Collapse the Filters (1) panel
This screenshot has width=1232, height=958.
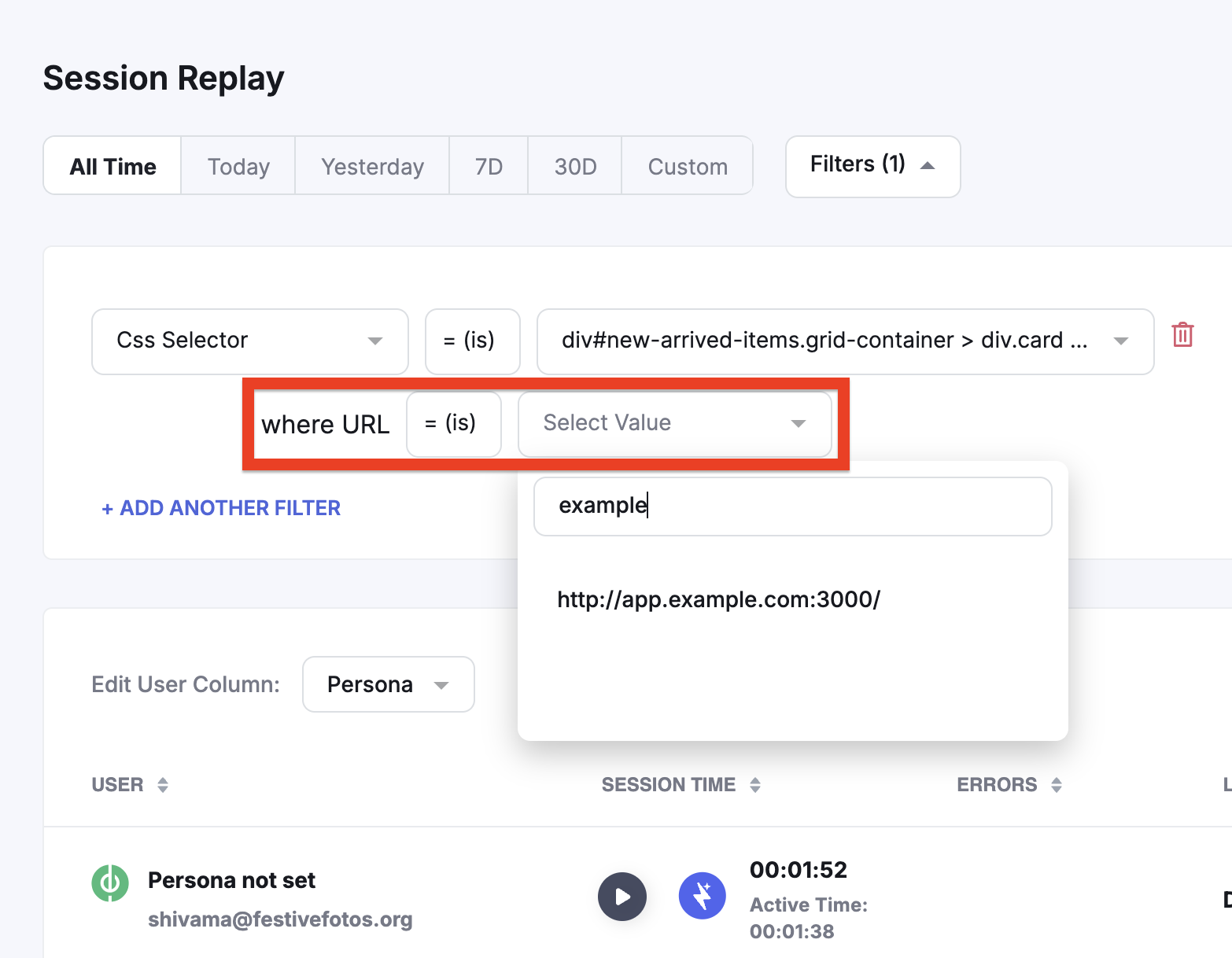pos(872,166)
